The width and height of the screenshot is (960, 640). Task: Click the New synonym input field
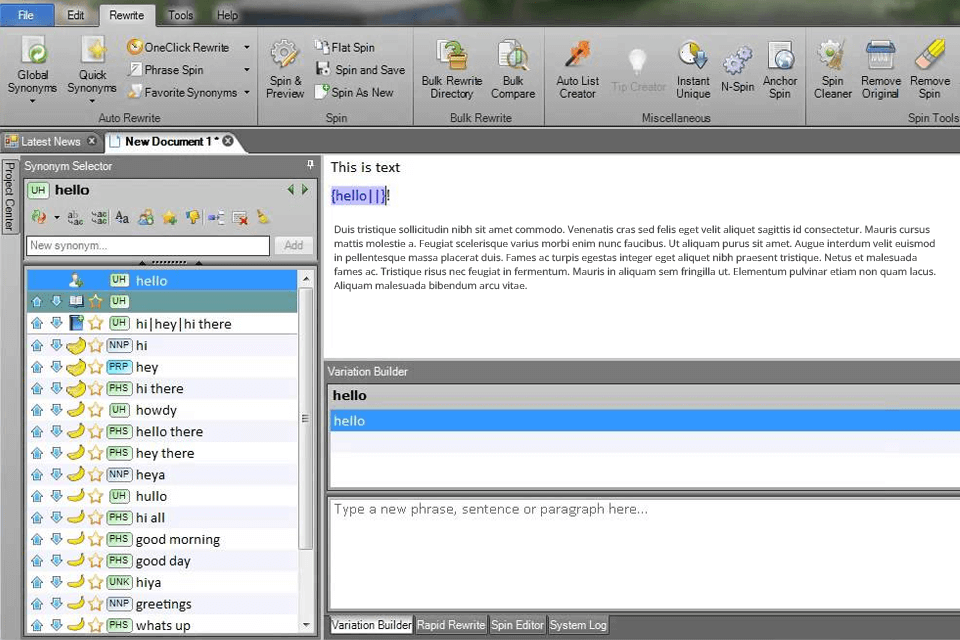point(148,246)
